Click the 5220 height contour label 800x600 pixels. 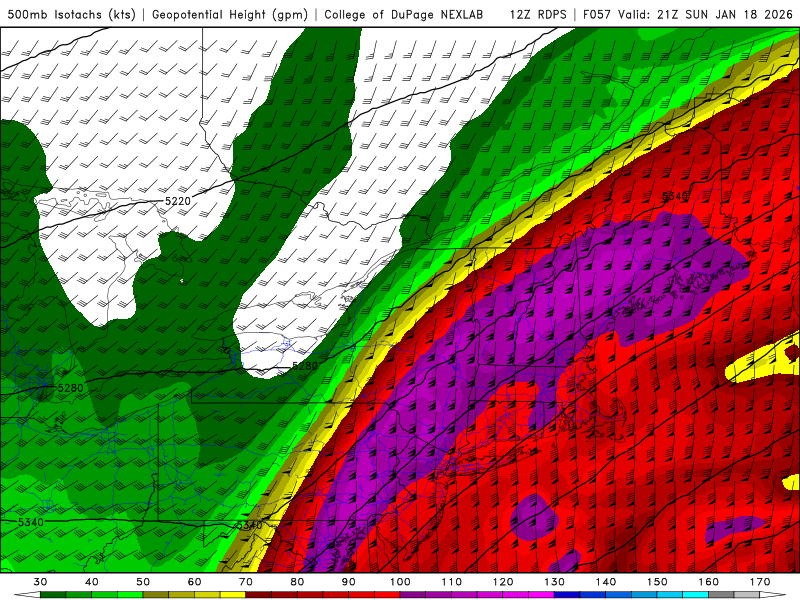(178, 201)
